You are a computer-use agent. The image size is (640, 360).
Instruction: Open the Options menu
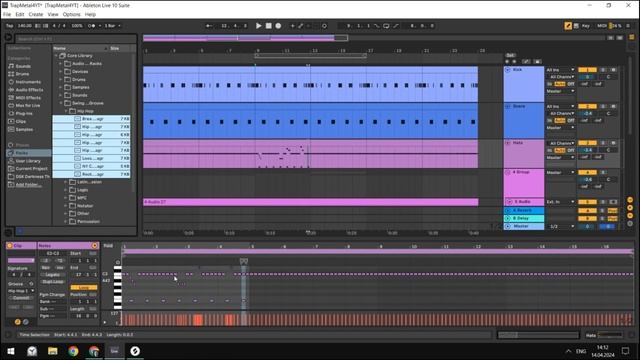(x=71, y=14)
